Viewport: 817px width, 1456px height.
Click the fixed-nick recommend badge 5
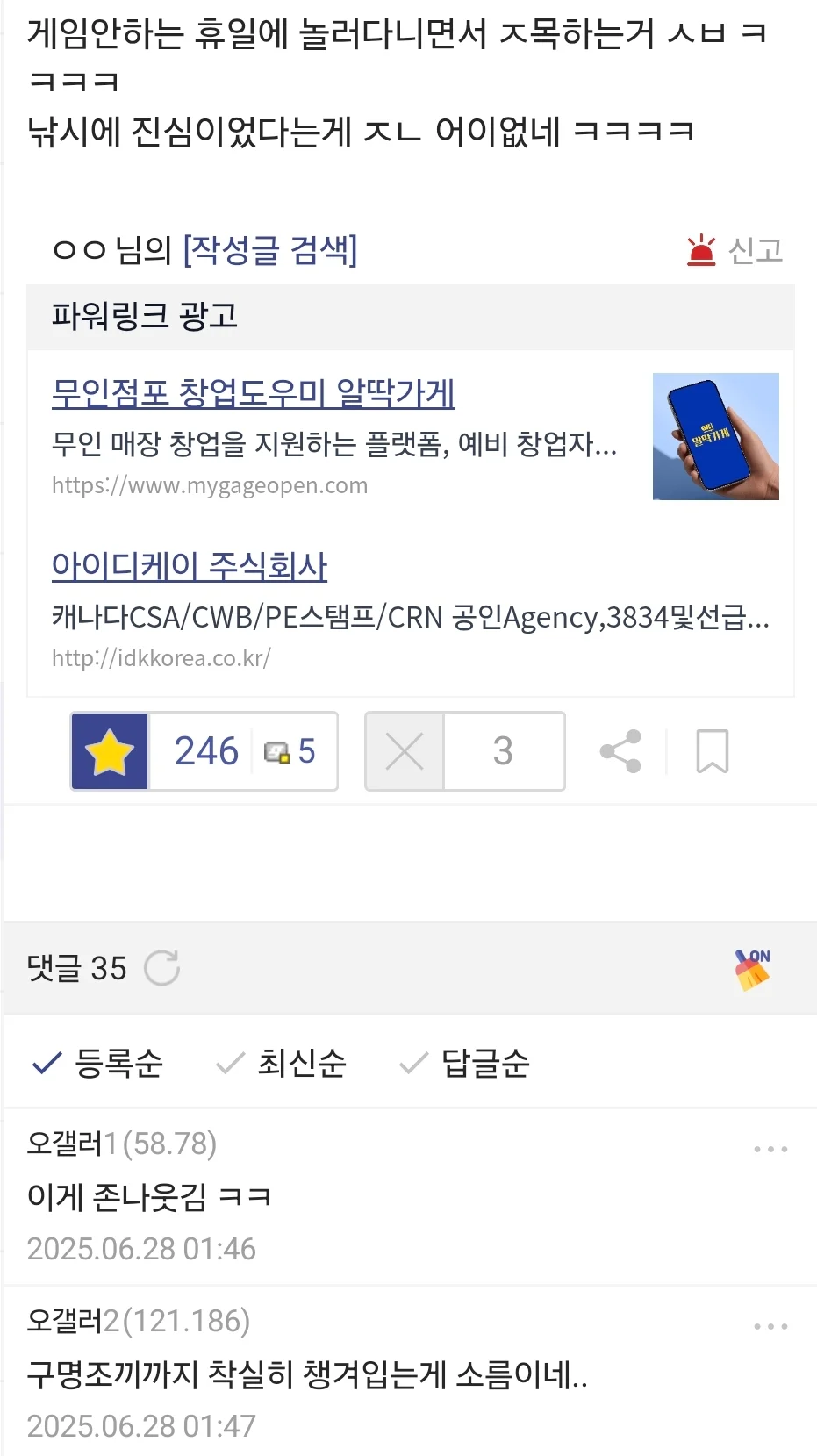tap(290, 751)
